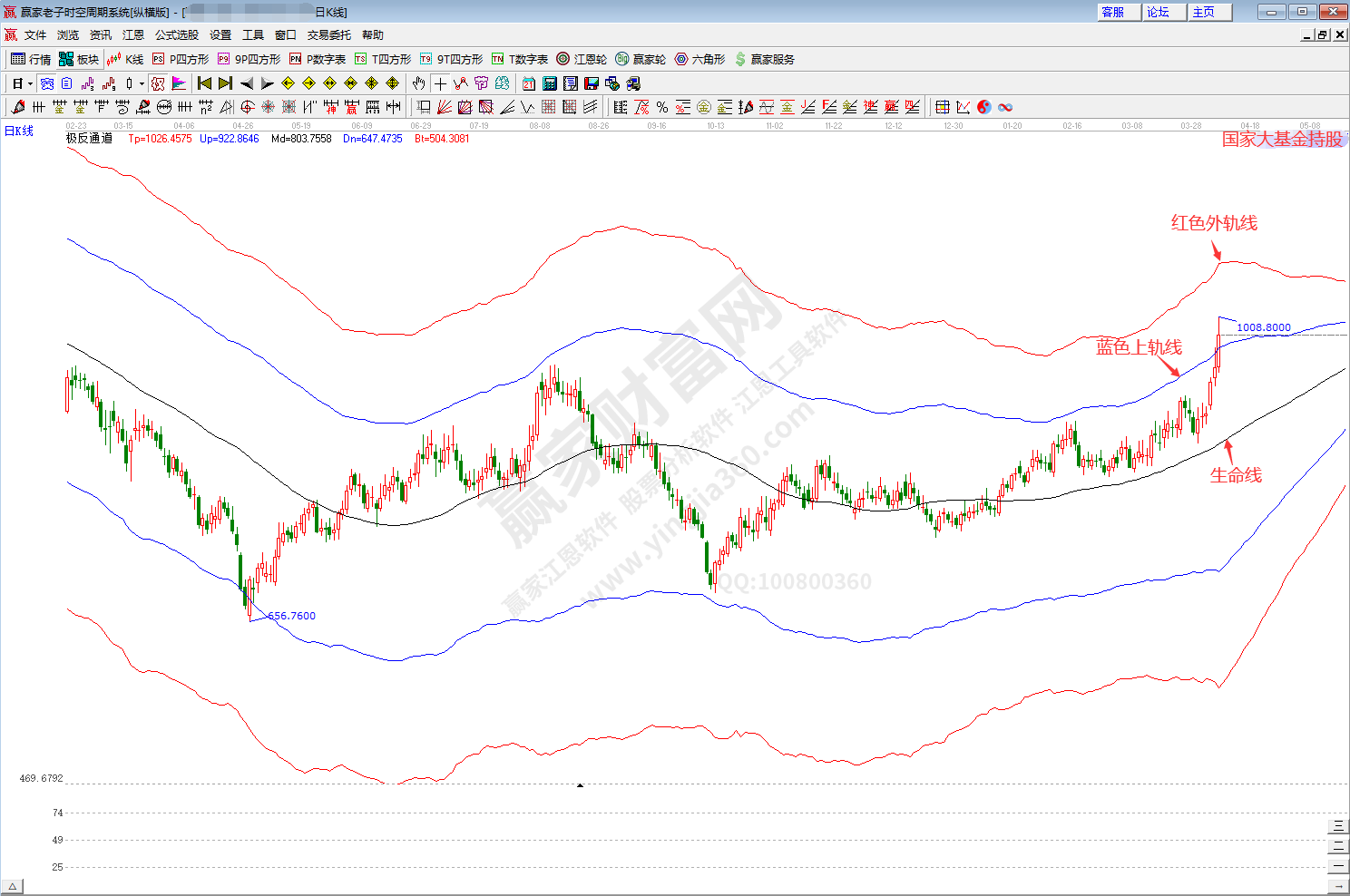Screen dimensions: 1350x896
Task: Click the 客服 customer service button
Action: point(1112,12)
